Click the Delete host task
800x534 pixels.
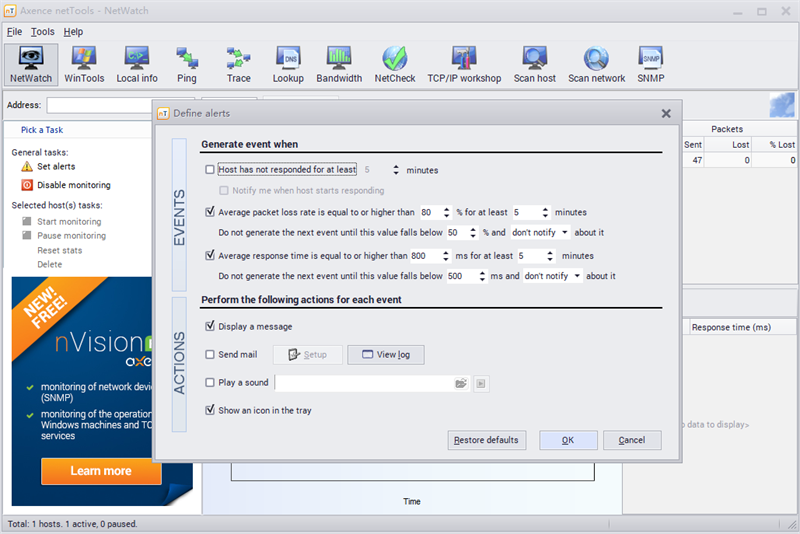(49, 264)
